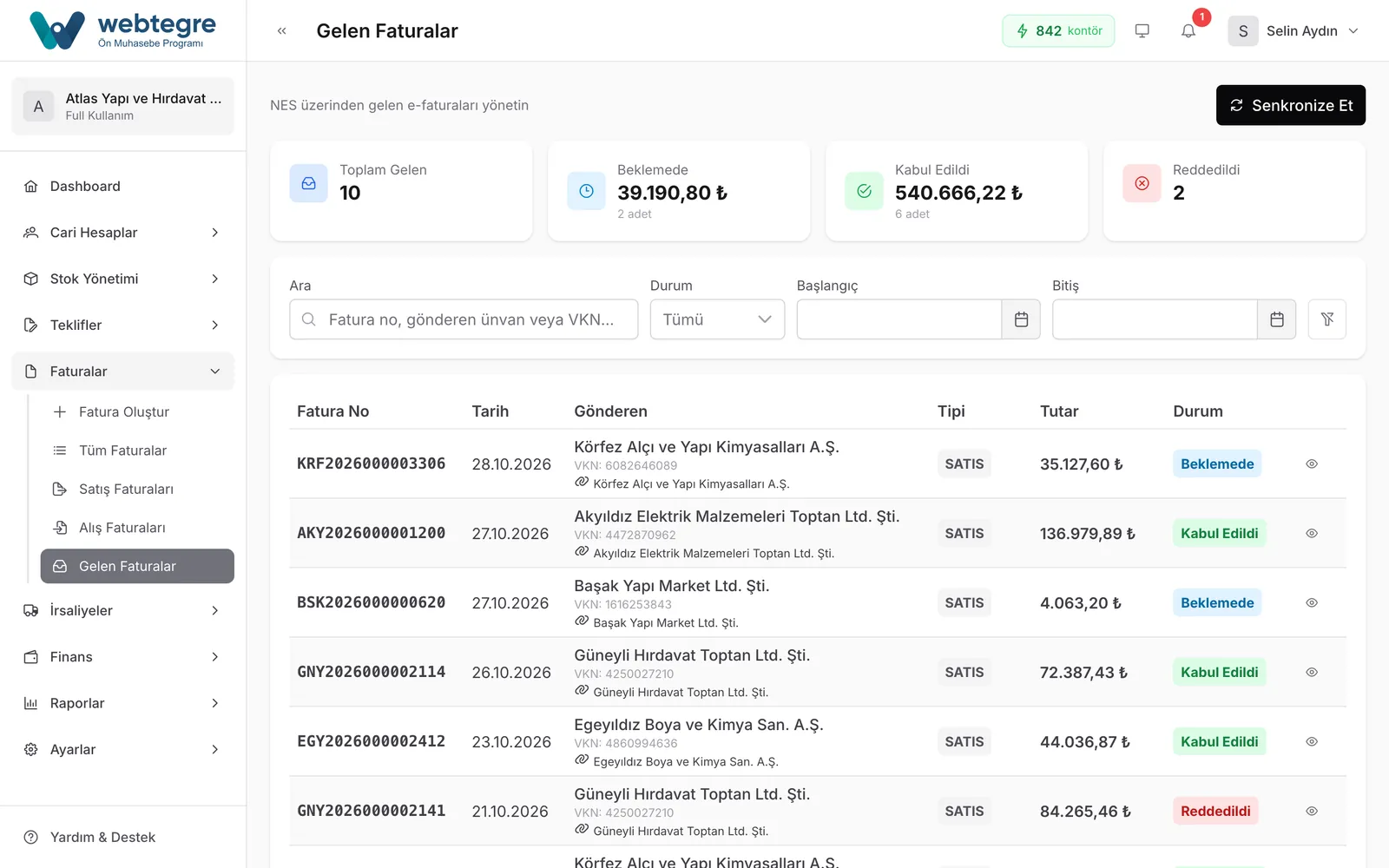This screenshot has width=1389, height=868.
Task: View invoice AKY2026000001200 eye icon
Action: point(1312,533)
